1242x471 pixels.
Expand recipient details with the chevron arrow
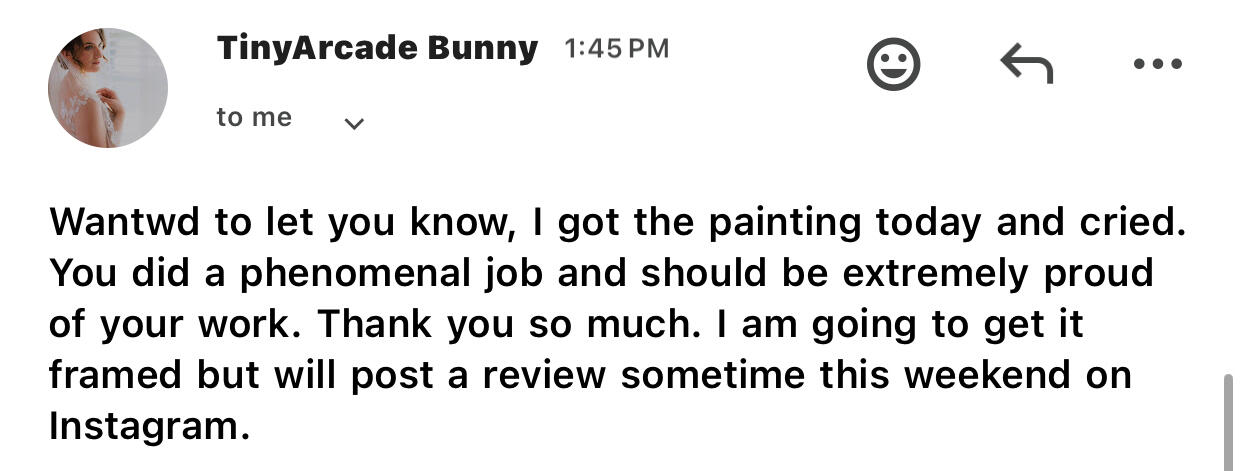click(353, 124)
